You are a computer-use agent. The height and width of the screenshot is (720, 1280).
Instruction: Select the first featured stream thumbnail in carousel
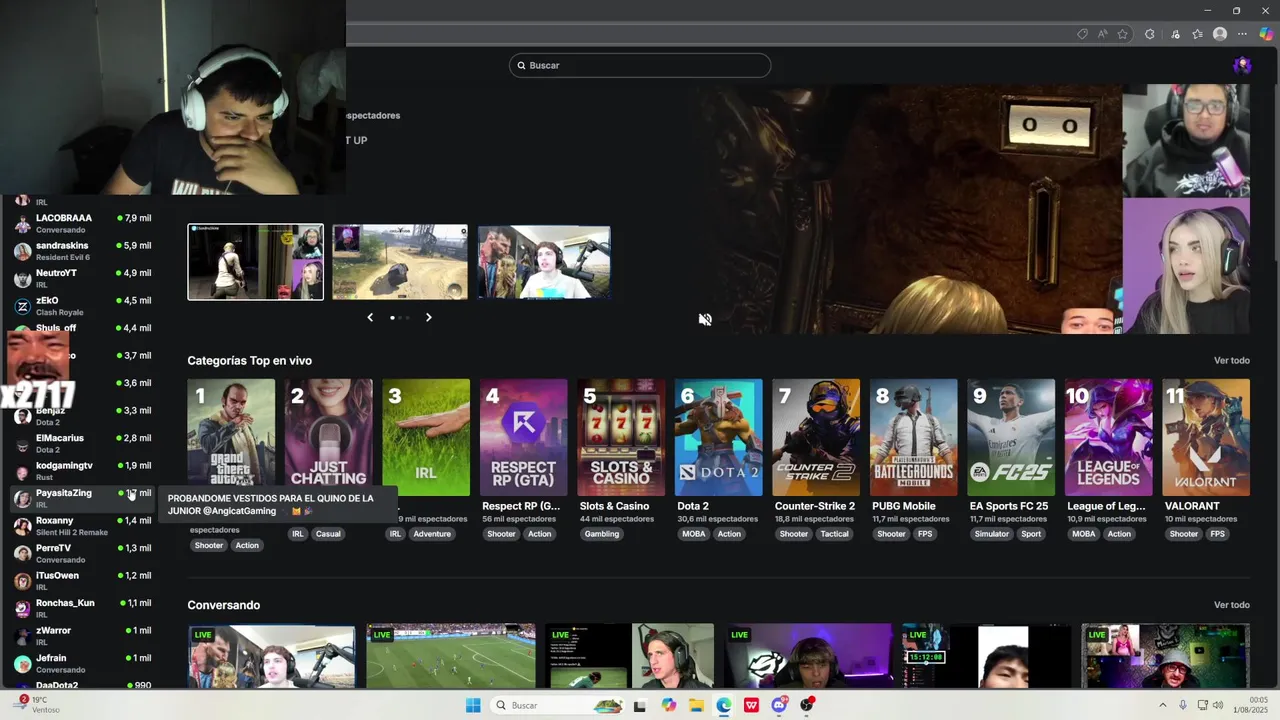[x=256, y=262]
